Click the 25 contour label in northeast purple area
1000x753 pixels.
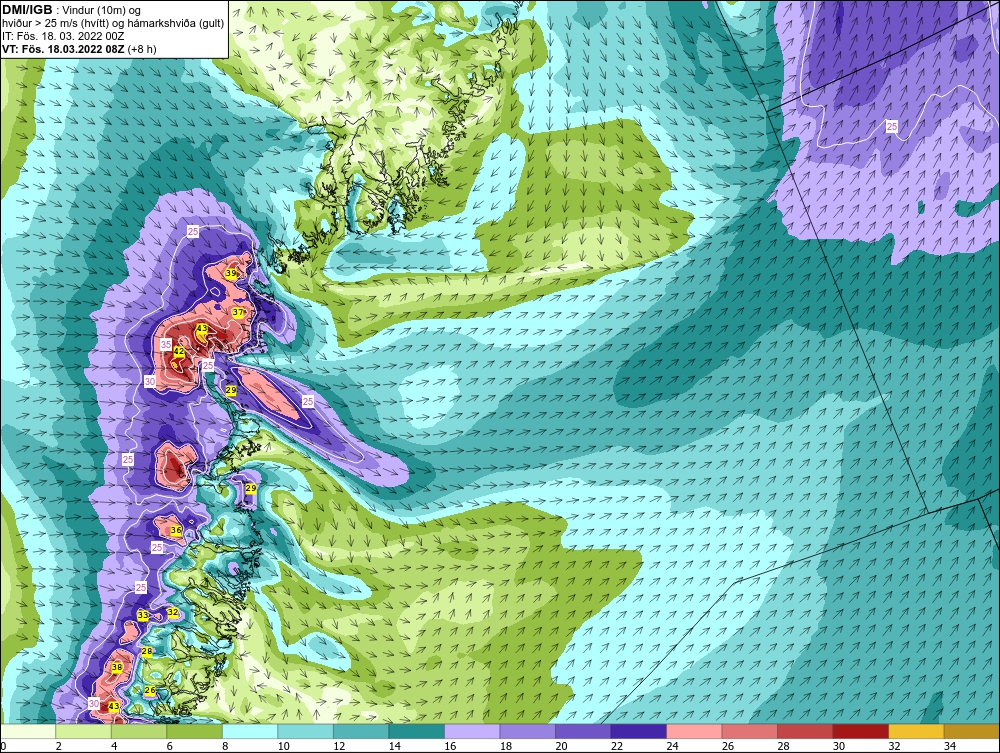(892, 127)
